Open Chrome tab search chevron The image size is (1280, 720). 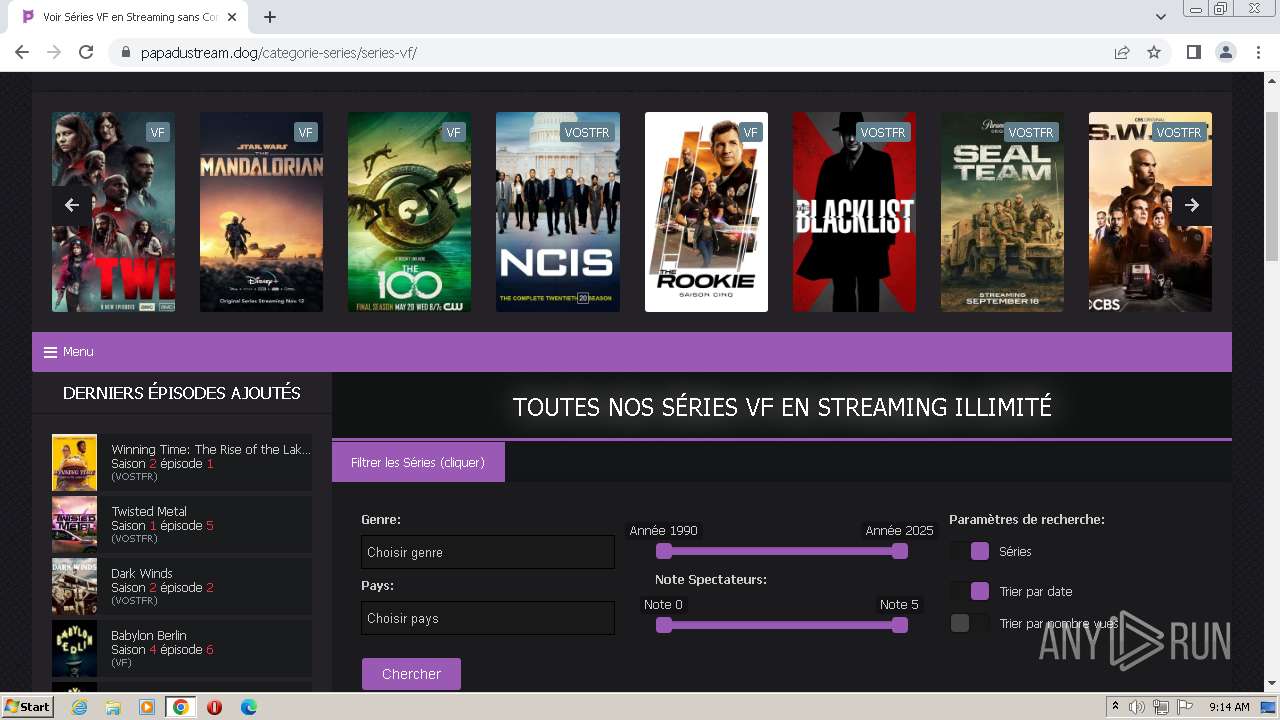click(x=1161, y=17)
